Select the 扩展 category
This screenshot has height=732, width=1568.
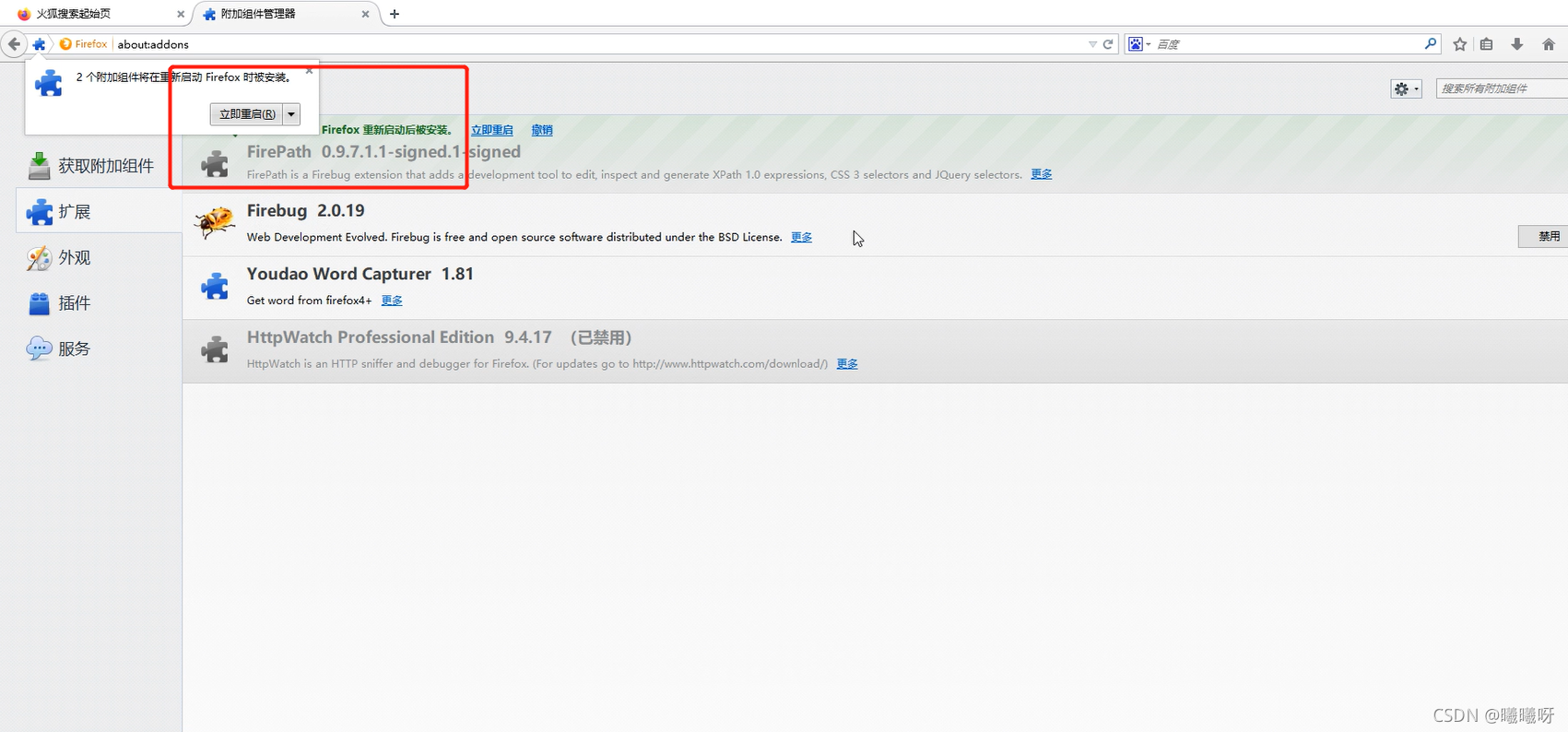pos(99,211)
